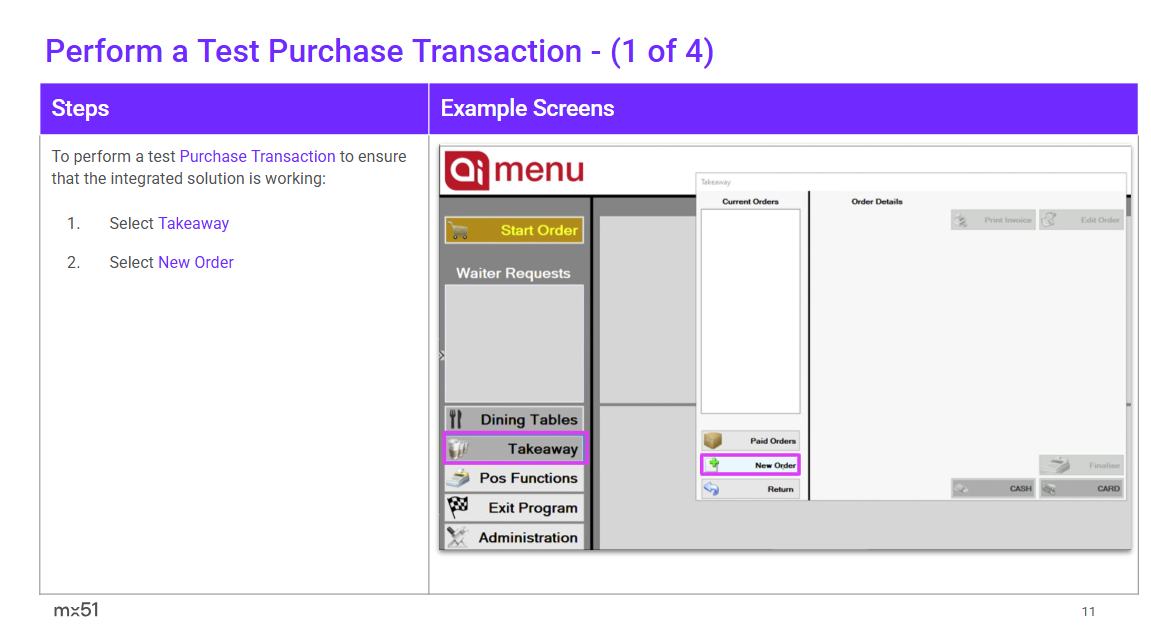
Task: Click the shopping cart icon on Start Order
Action: 459,230
